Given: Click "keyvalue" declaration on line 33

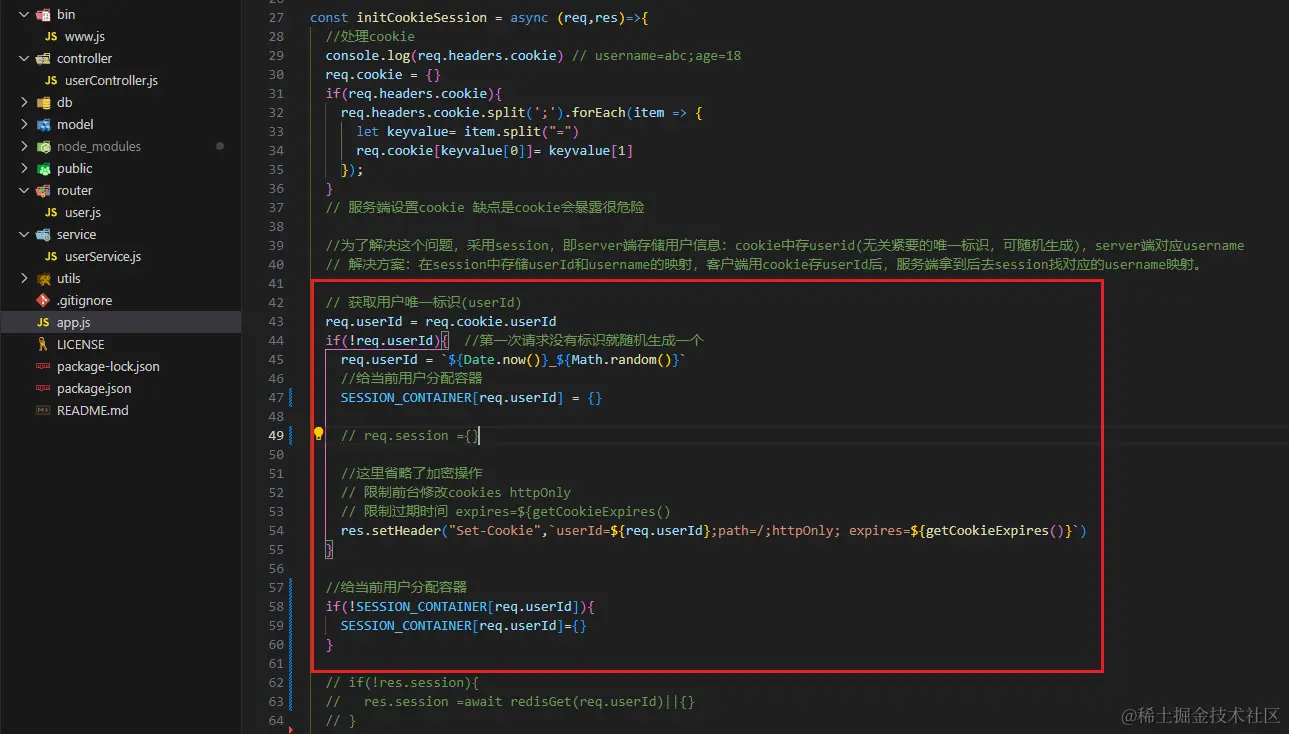Looking at the screenshot, I should (418, 132).
